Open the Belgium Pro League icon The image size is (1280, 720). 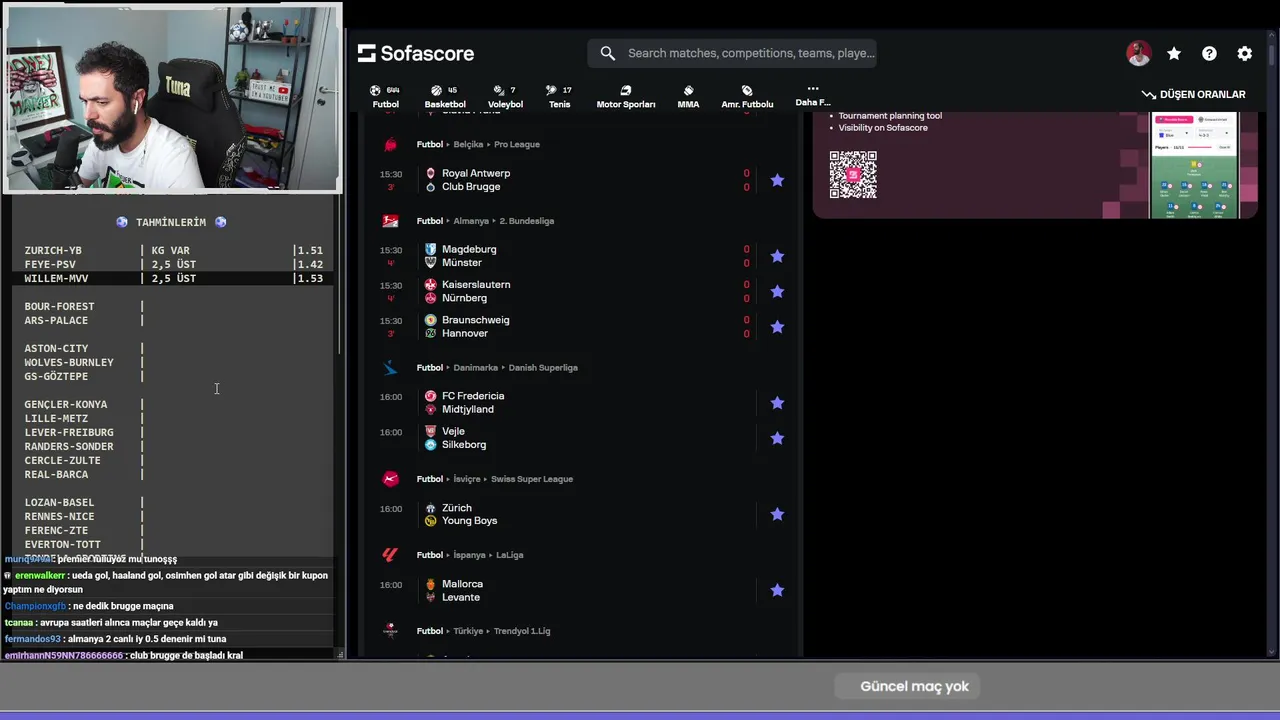coord(391,144)
